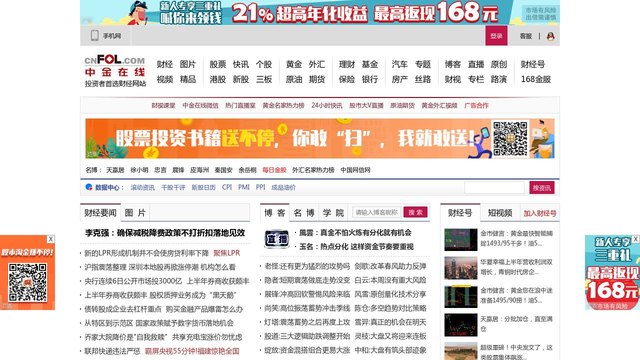Open 港股 navigation link

point(218,79)
